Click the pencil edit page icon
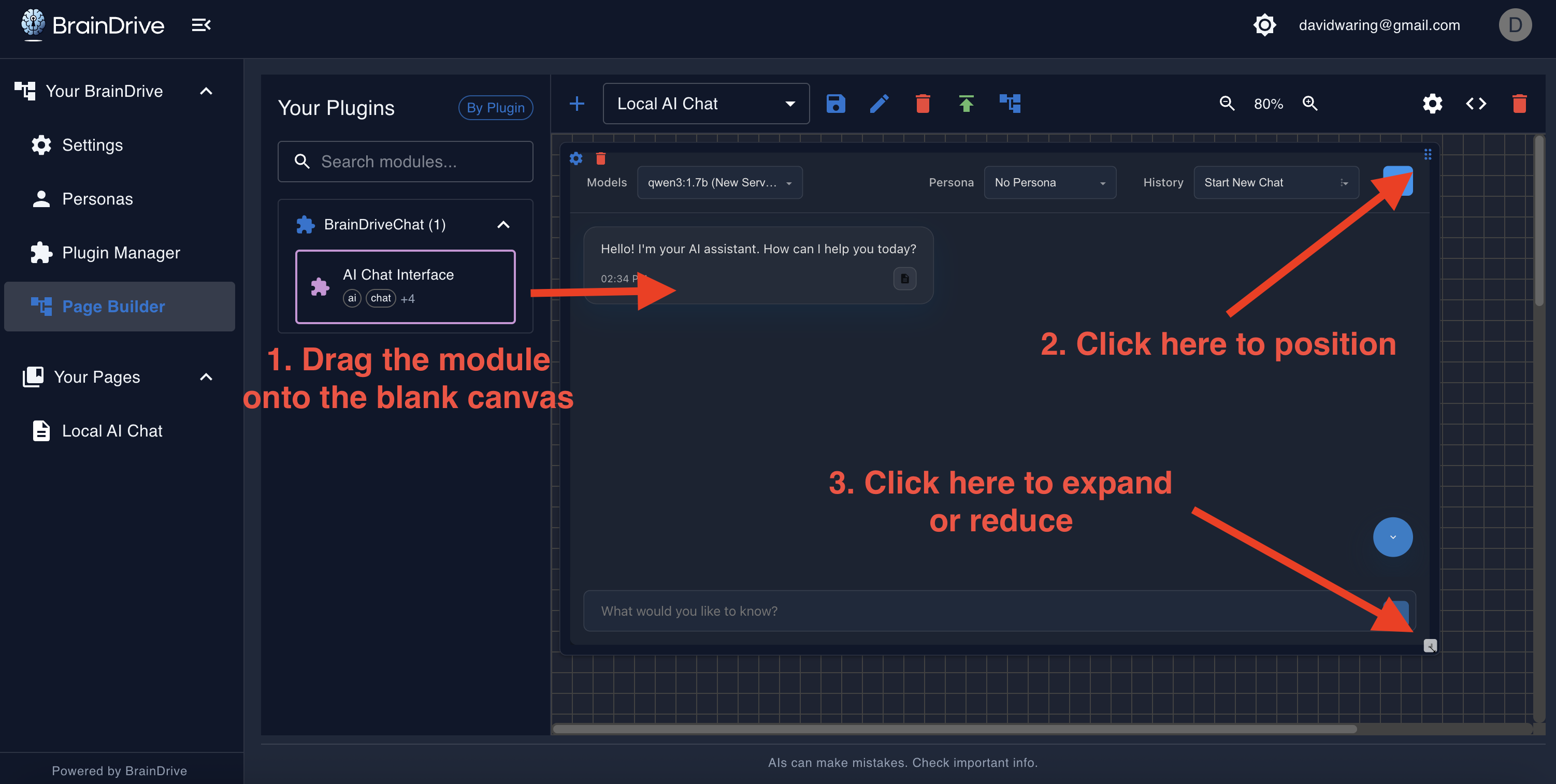Image resolution: width=1556 pixels, height=784 pixels. click(879, 104)
